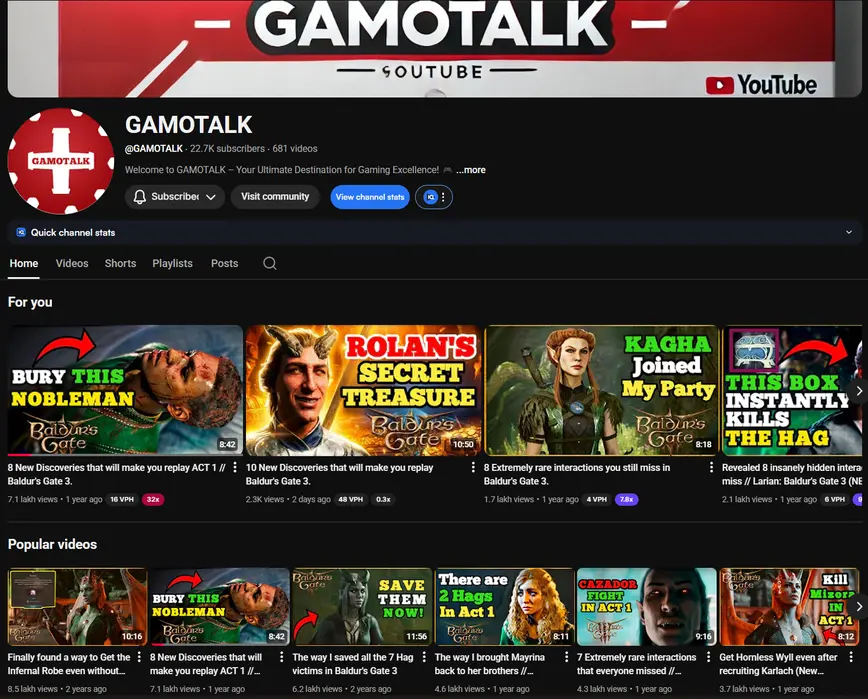Play the 'Rolan's Secret Treasure' thumbnail
Screen dimensions: 868x699
[363, 390]
